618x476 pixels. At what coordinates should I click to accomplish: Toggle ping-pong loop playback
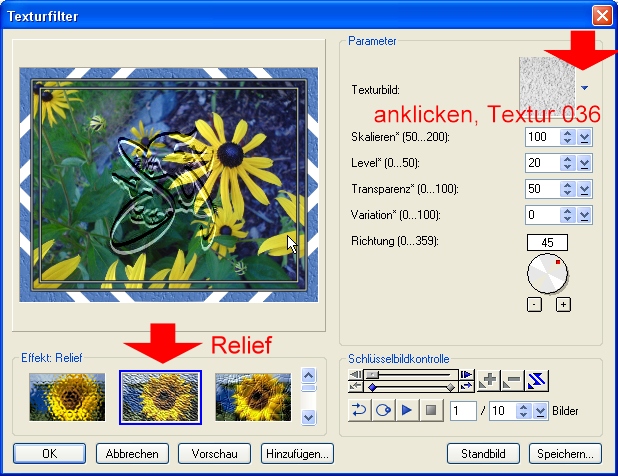359,410
